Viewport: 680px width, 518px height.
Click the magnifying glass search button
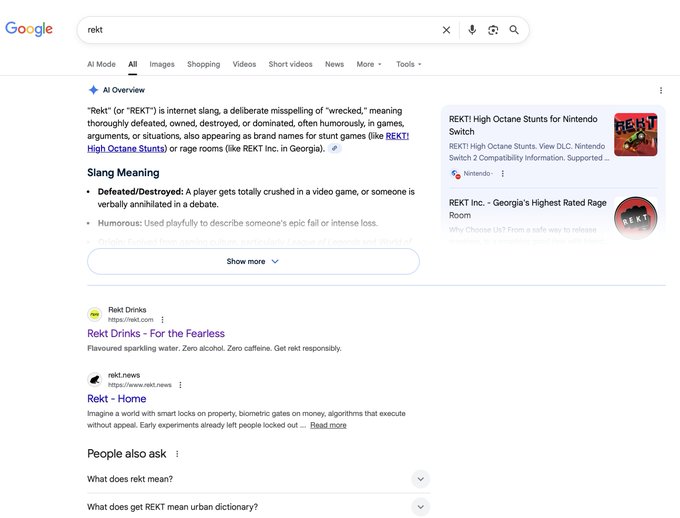tap(514, 30)
